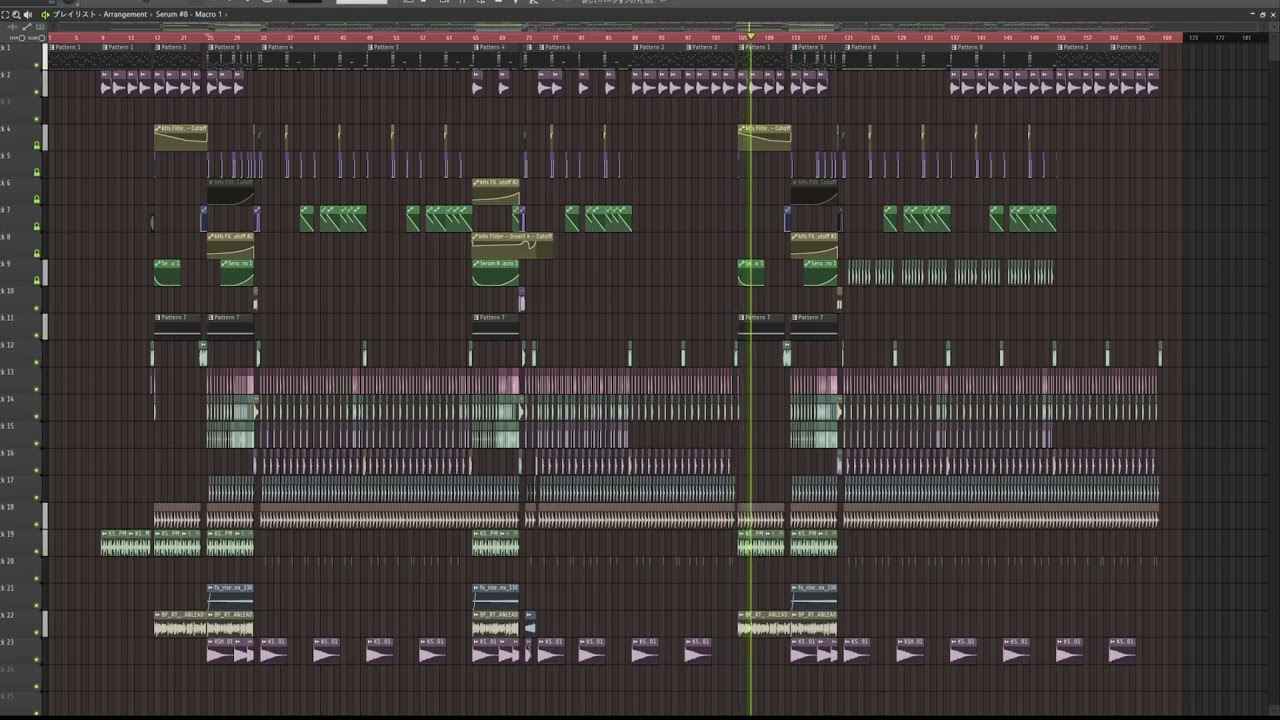Image resolution: width=1280 pixels, height=720 pixels.
Task: Click the green playlist icon before the title
Action: [45, 15]
